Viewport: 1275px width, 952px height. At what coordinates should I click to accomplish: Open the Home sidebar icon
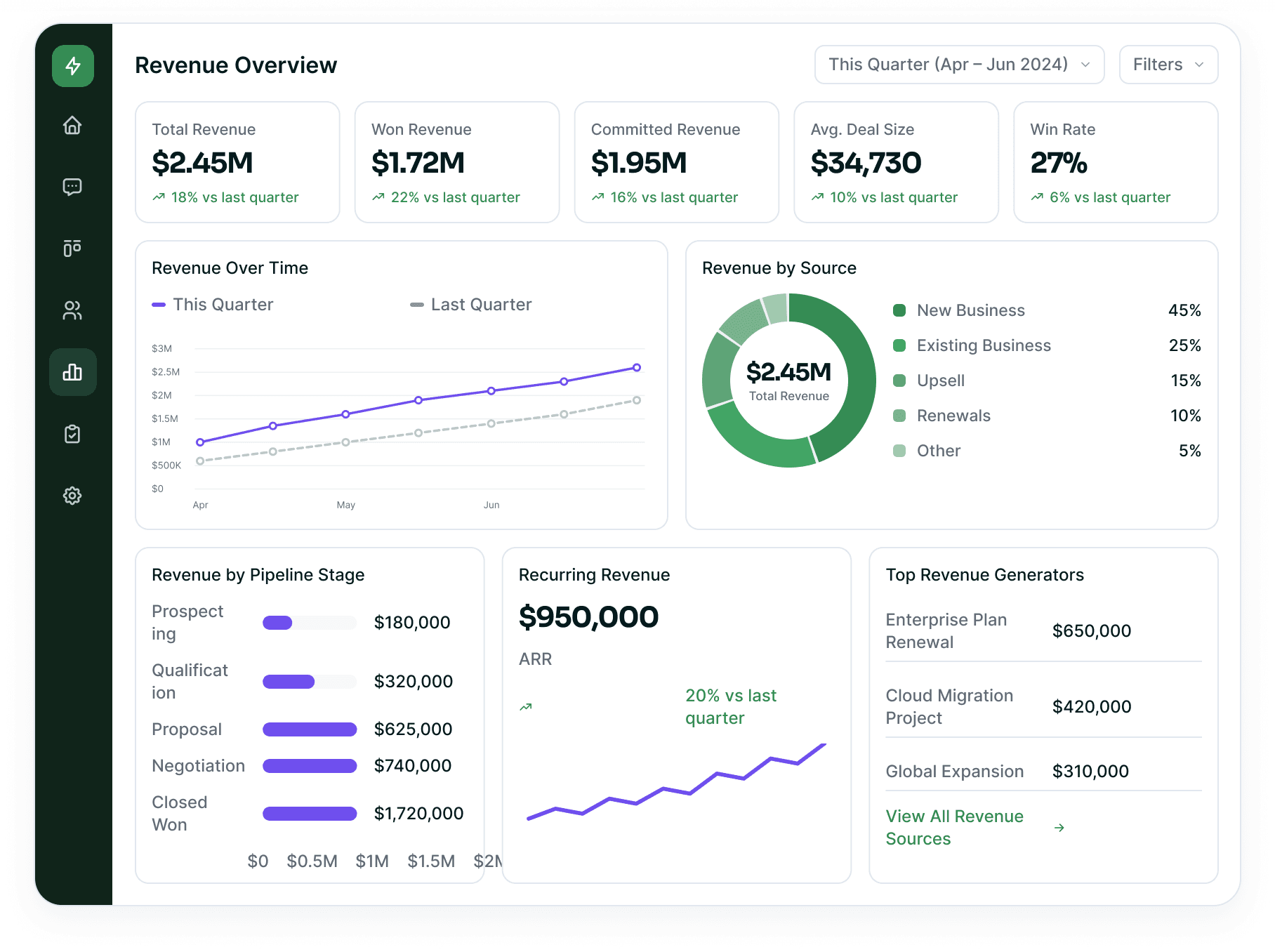72,125
